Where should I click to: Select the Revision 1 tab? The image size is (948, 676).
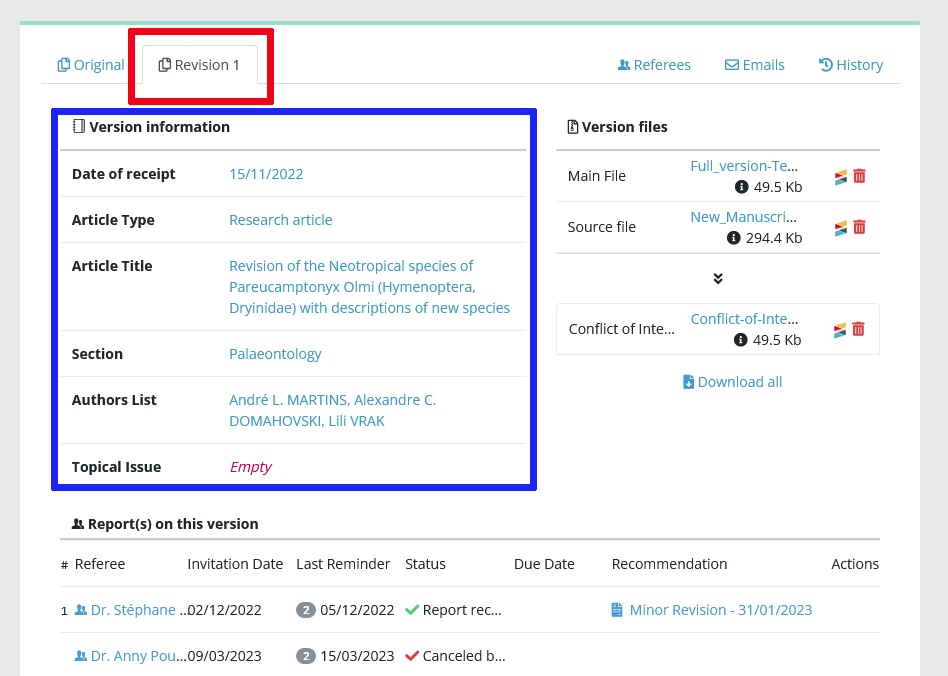tap(200, 65)
